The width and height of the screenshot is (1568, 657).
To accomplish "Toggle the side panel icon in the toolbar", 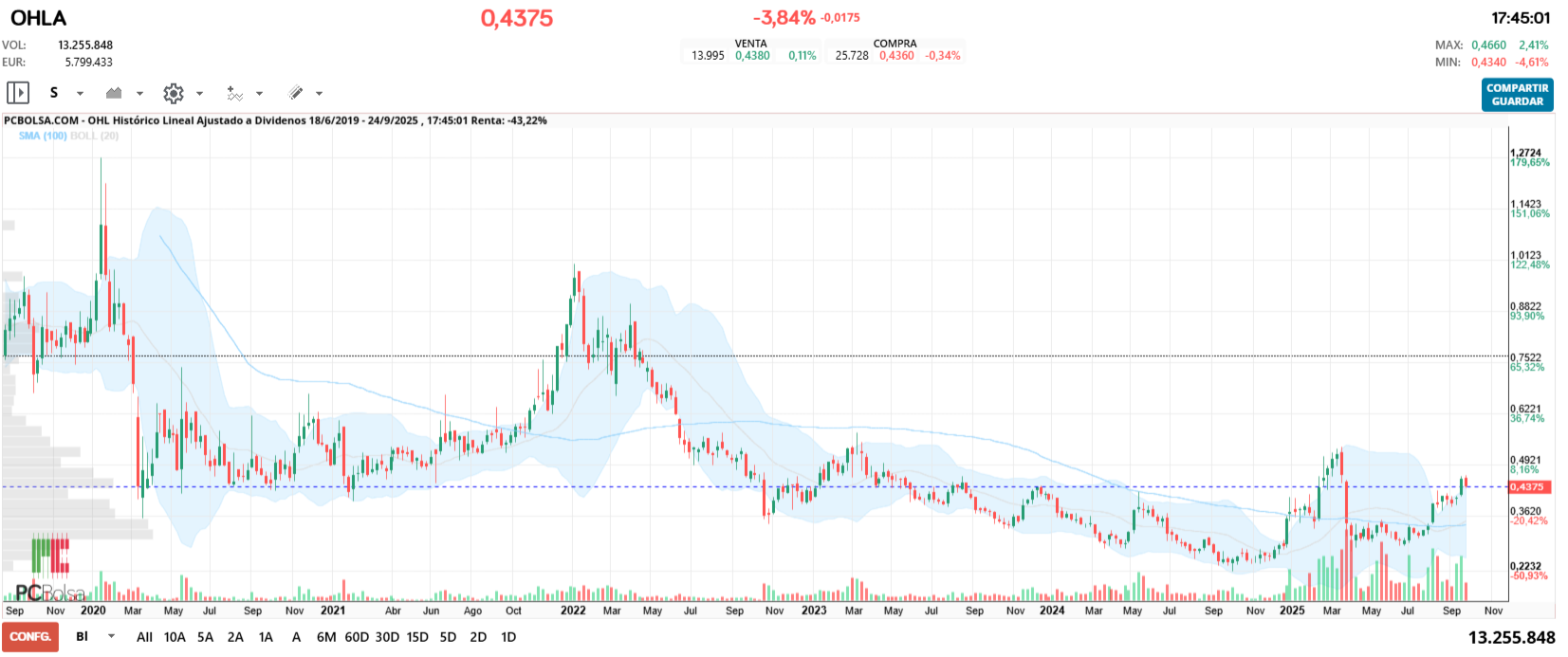I will tap(17, 93).
